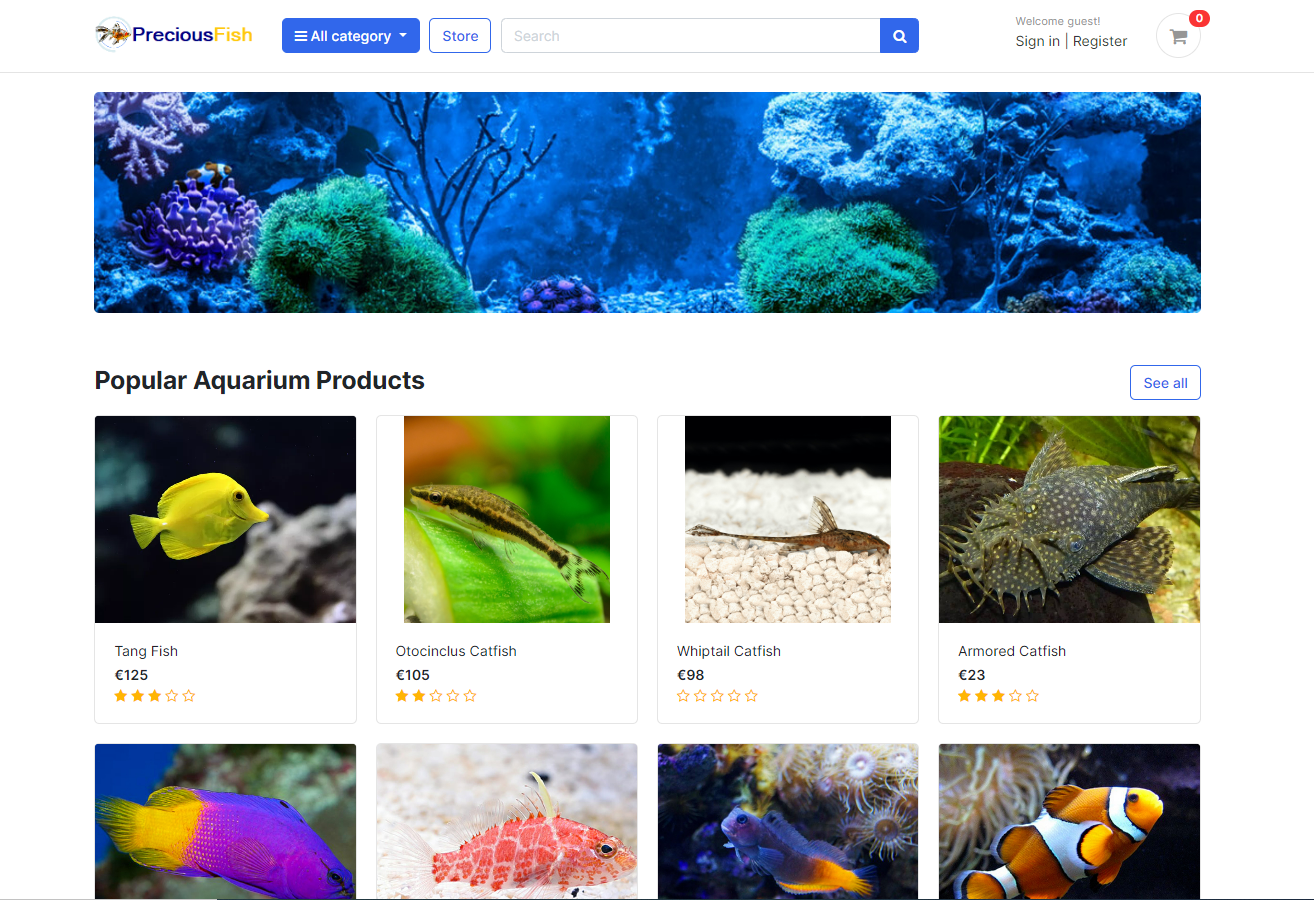Click the See all button
The width and height of the screenshot is (1314, 900).
(1164, 382)
